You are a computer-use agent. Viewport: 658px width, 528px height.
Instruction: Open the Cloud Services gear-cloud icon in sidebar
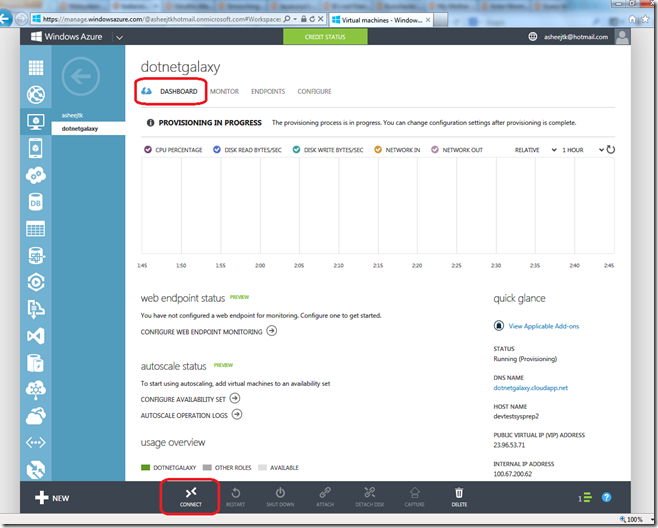(36, 175)
